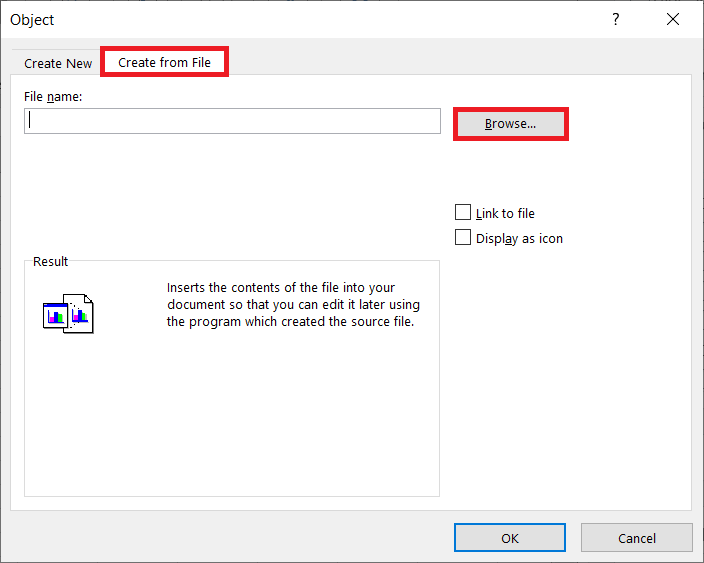Switch to the Create New tab
Image resolution: width=704 pixels, height=563 pixels.
click(58, 63)
